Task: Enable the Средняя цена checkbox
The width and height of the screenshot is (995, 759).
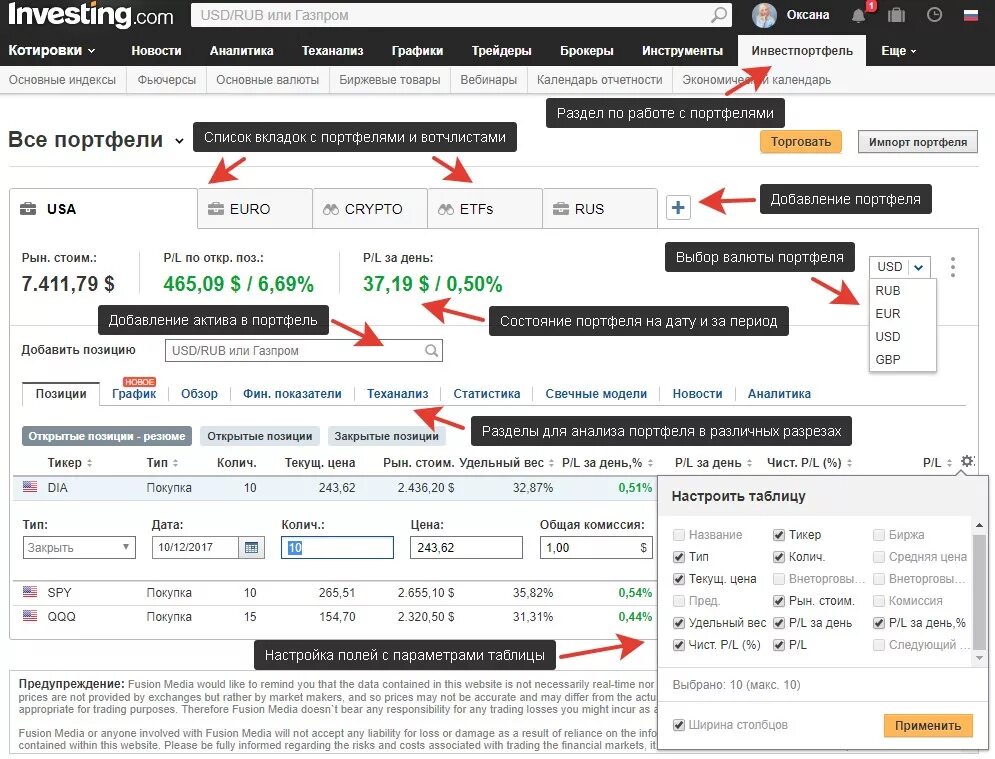Action: click(x=879, y=557)
